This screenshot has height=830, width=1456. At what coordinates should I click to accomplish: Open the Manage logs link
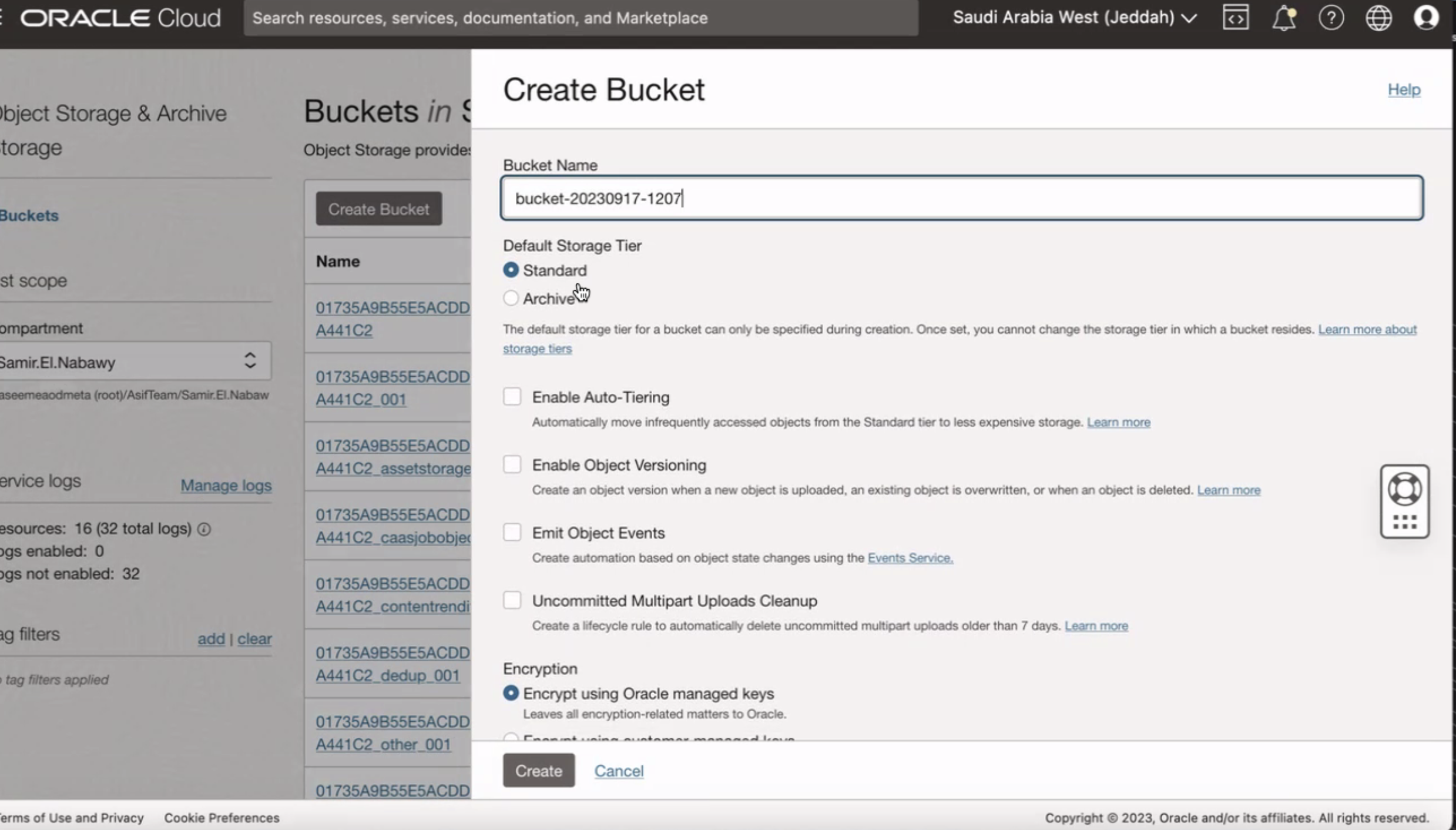pyautogui.click(x=226, y=486)
